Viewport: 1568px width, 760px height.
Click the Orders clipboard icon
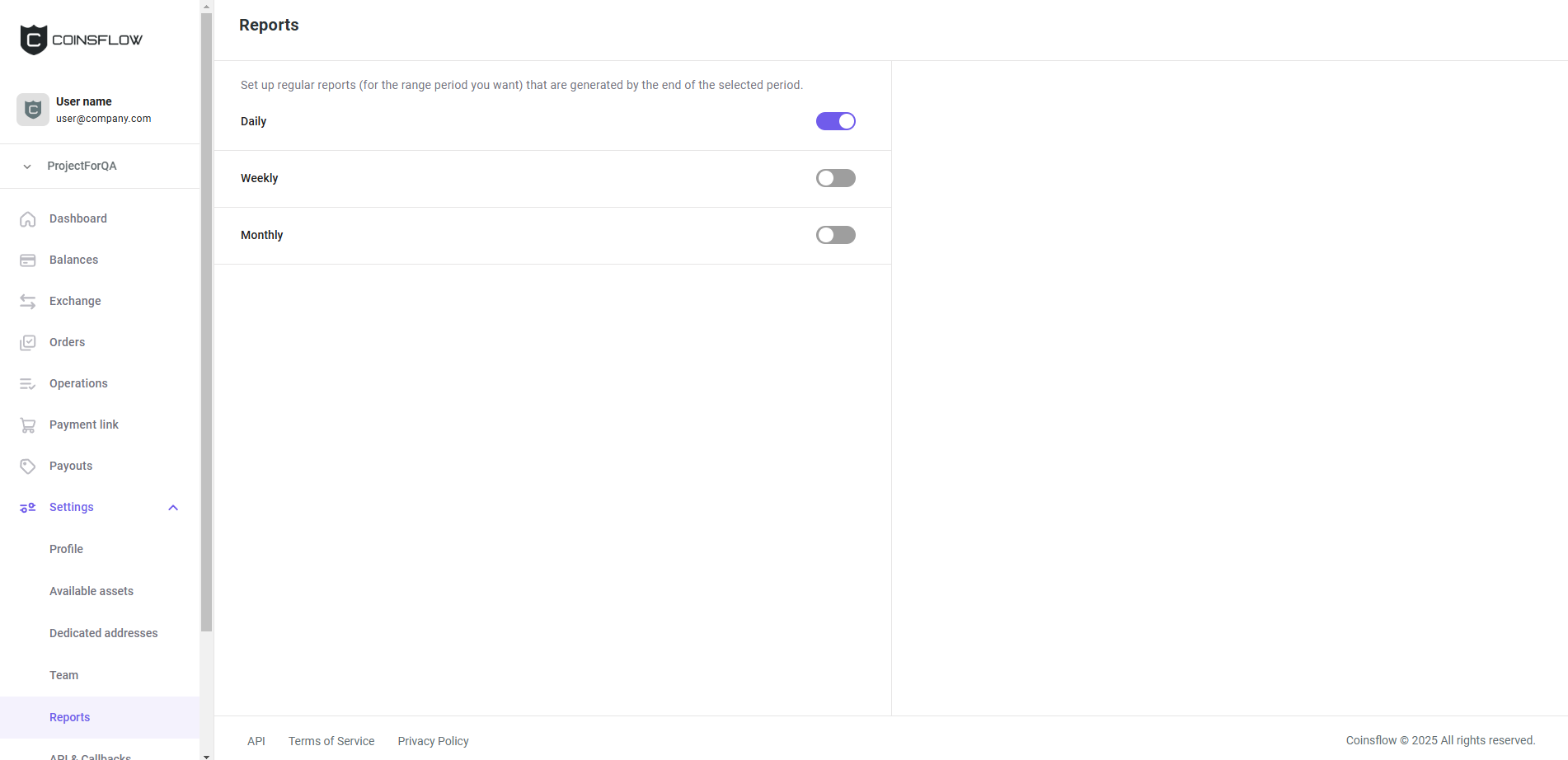(27, 342)
